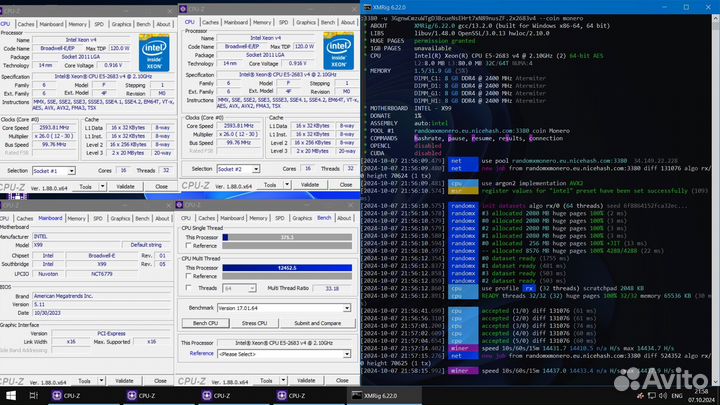Click Validate in Socket #1 window

click(x=125, y=186)
